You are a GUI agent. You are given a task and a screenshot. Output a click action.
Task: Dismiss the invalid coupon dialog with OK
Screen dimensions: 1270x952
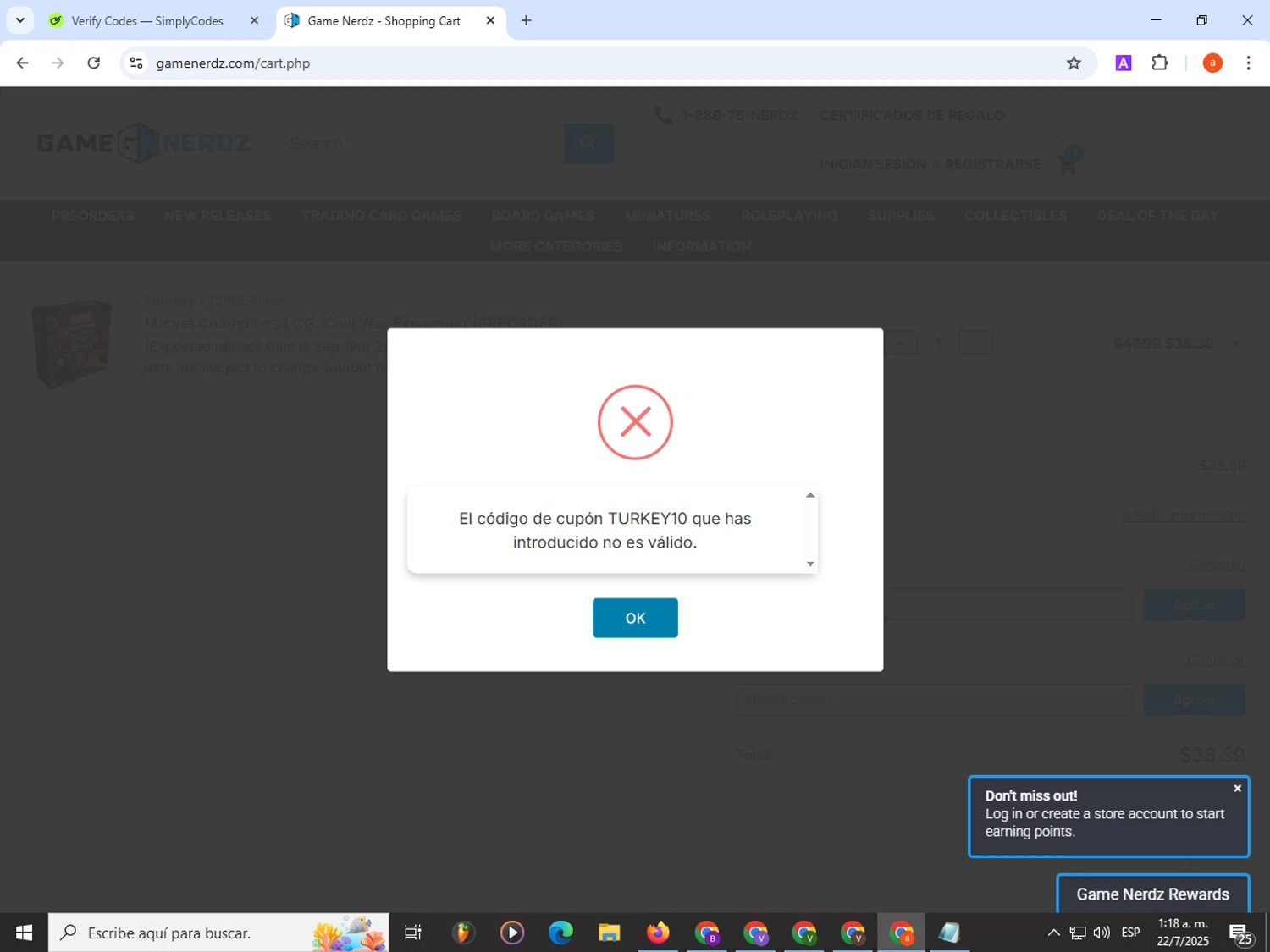[x=635, y=618]
